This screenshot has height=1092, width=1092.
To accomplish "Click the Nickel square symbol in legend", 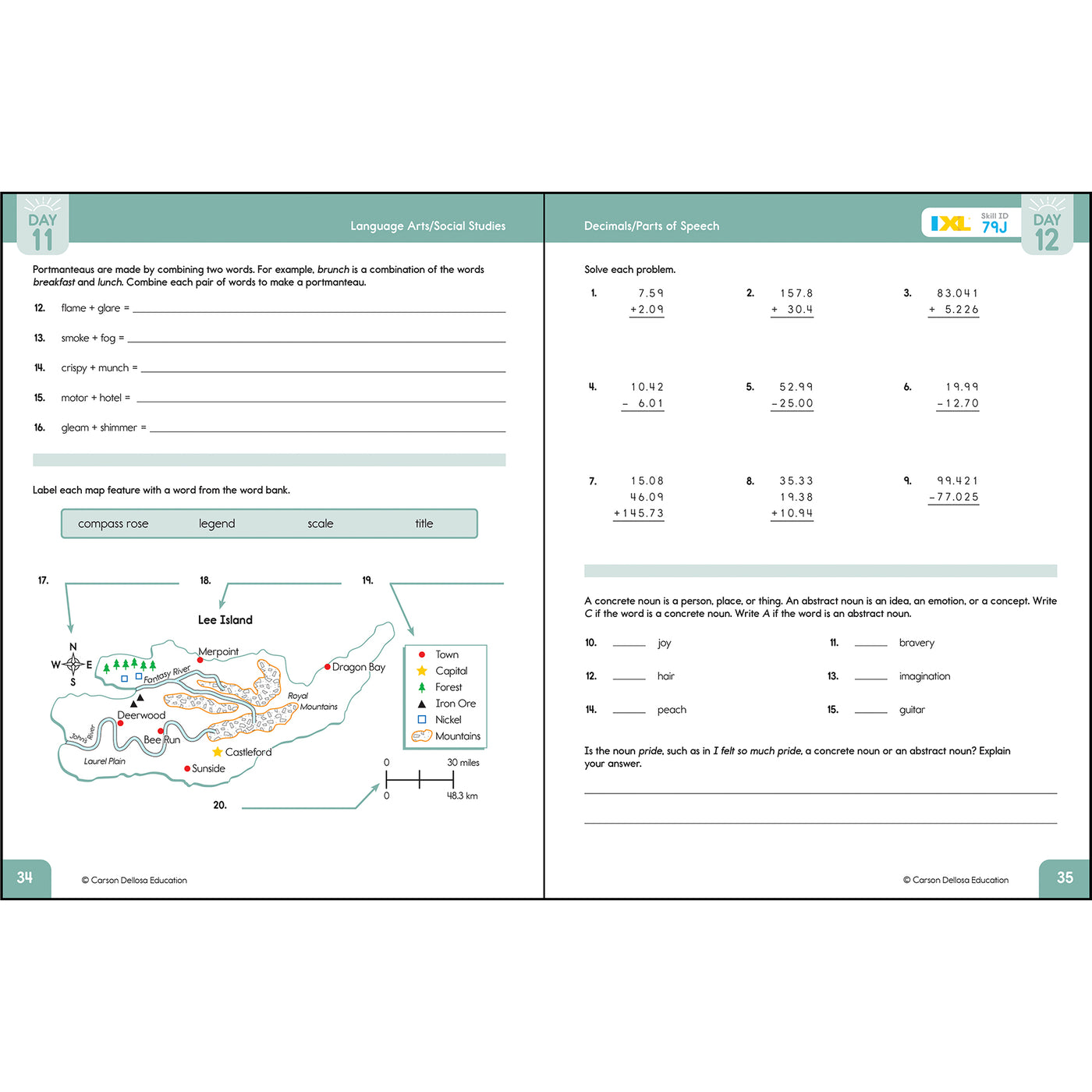I will click(x=422, y=719).
